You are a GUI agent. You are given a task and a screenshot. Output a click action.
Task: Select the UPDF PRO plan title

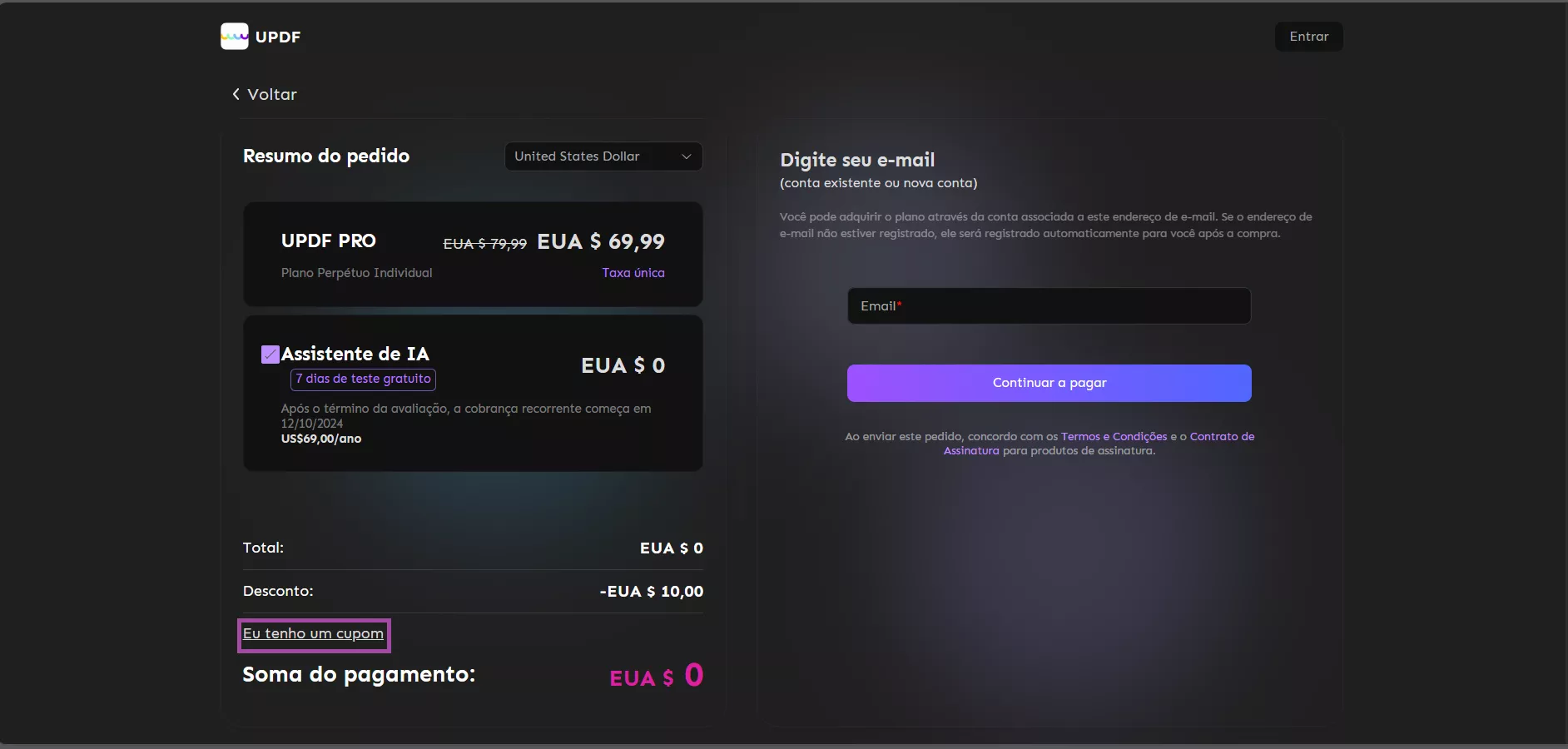click(x=329, y=241)
